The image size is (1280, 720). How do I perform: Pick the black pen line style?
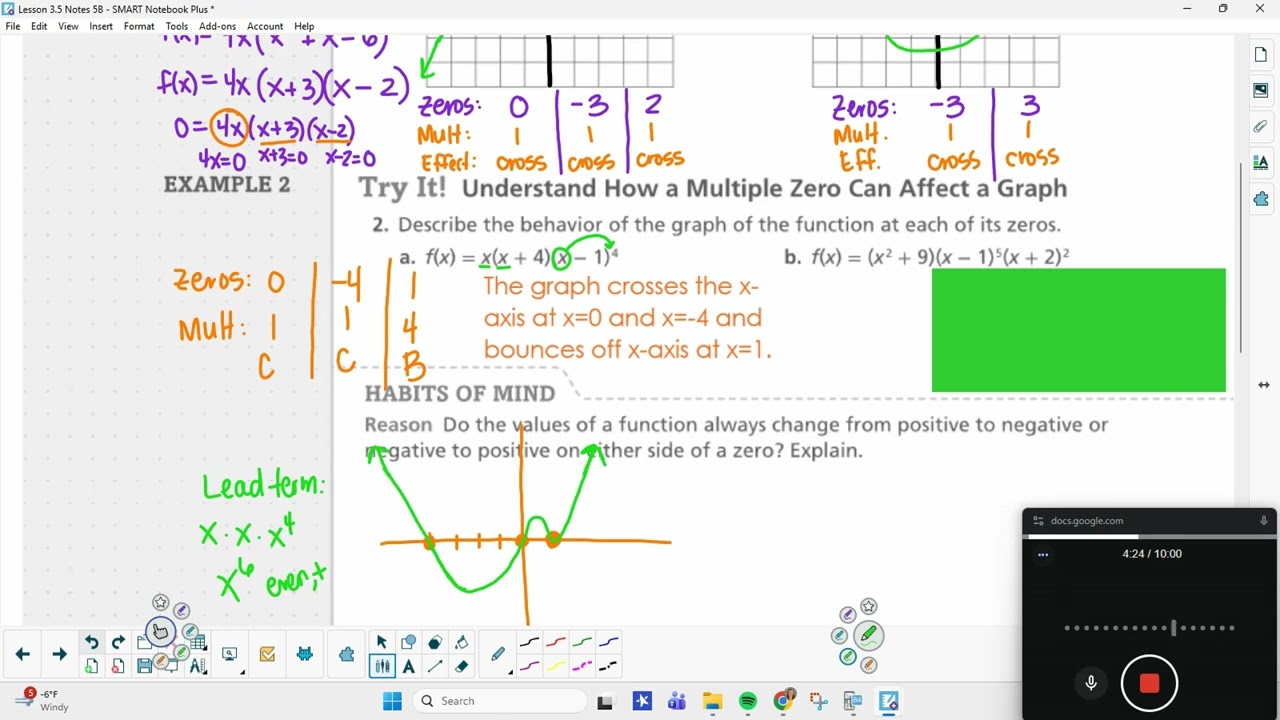coord(529,642)
